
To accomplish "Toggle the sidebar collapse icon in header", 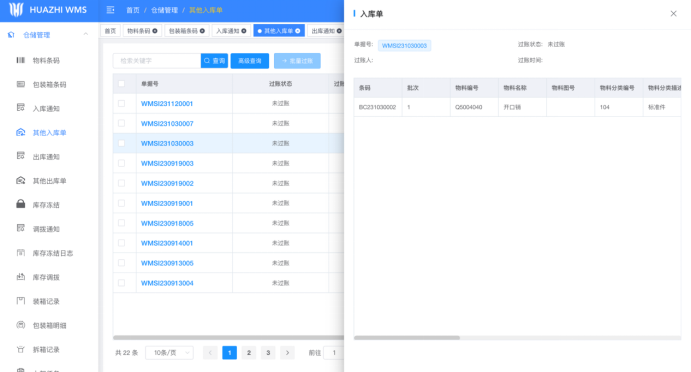I will tap(111, 10).
